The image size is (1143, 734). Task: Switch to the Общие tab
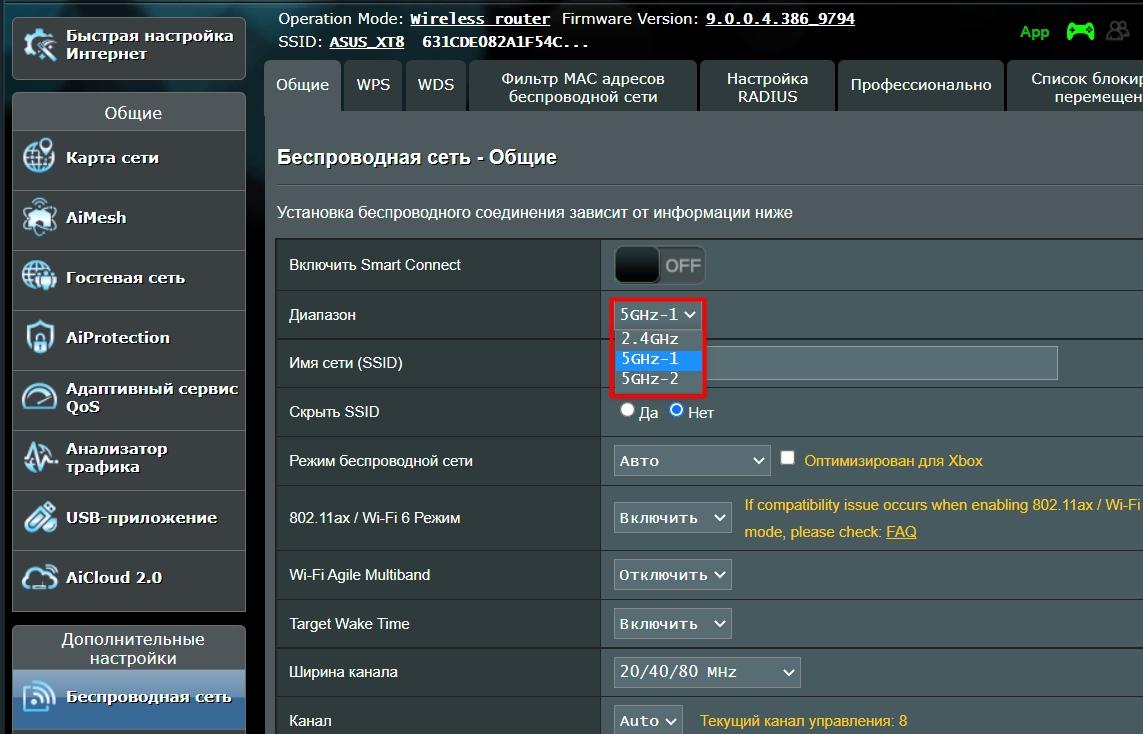pyautogui.click(x=303, y=85)
